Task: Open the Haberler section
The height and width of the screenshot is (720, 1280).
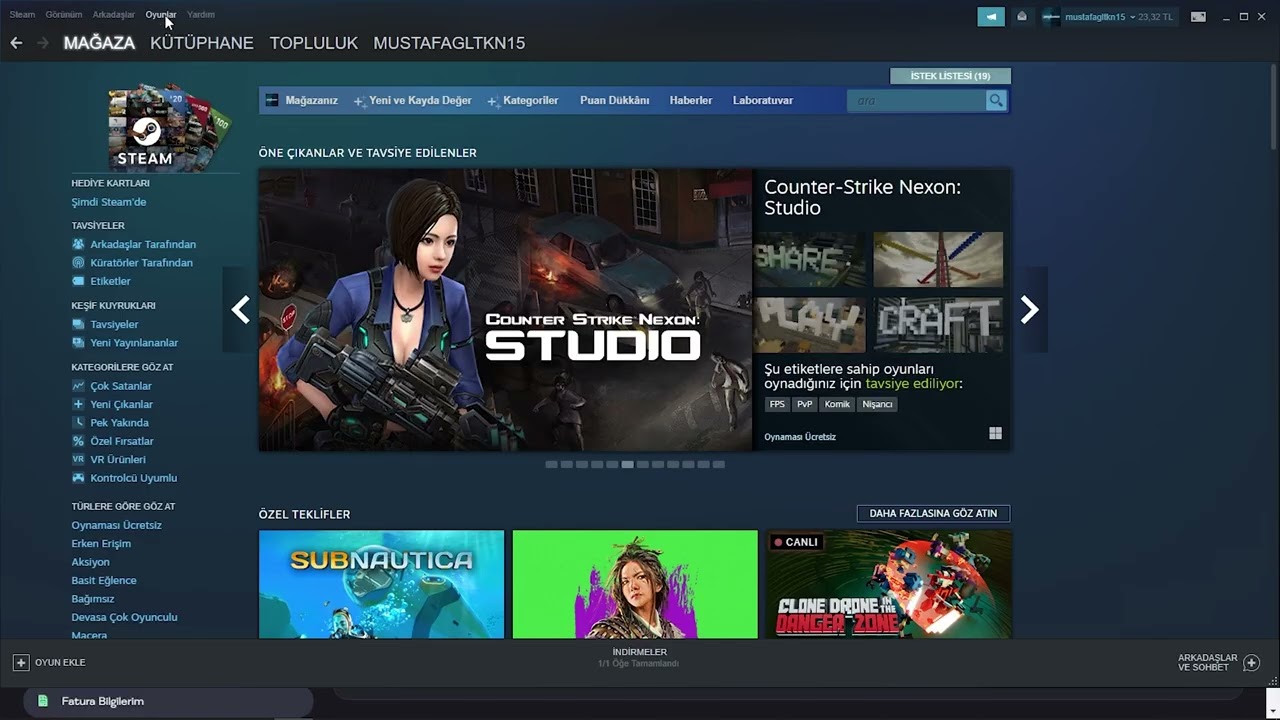Action: coord(691,100)
